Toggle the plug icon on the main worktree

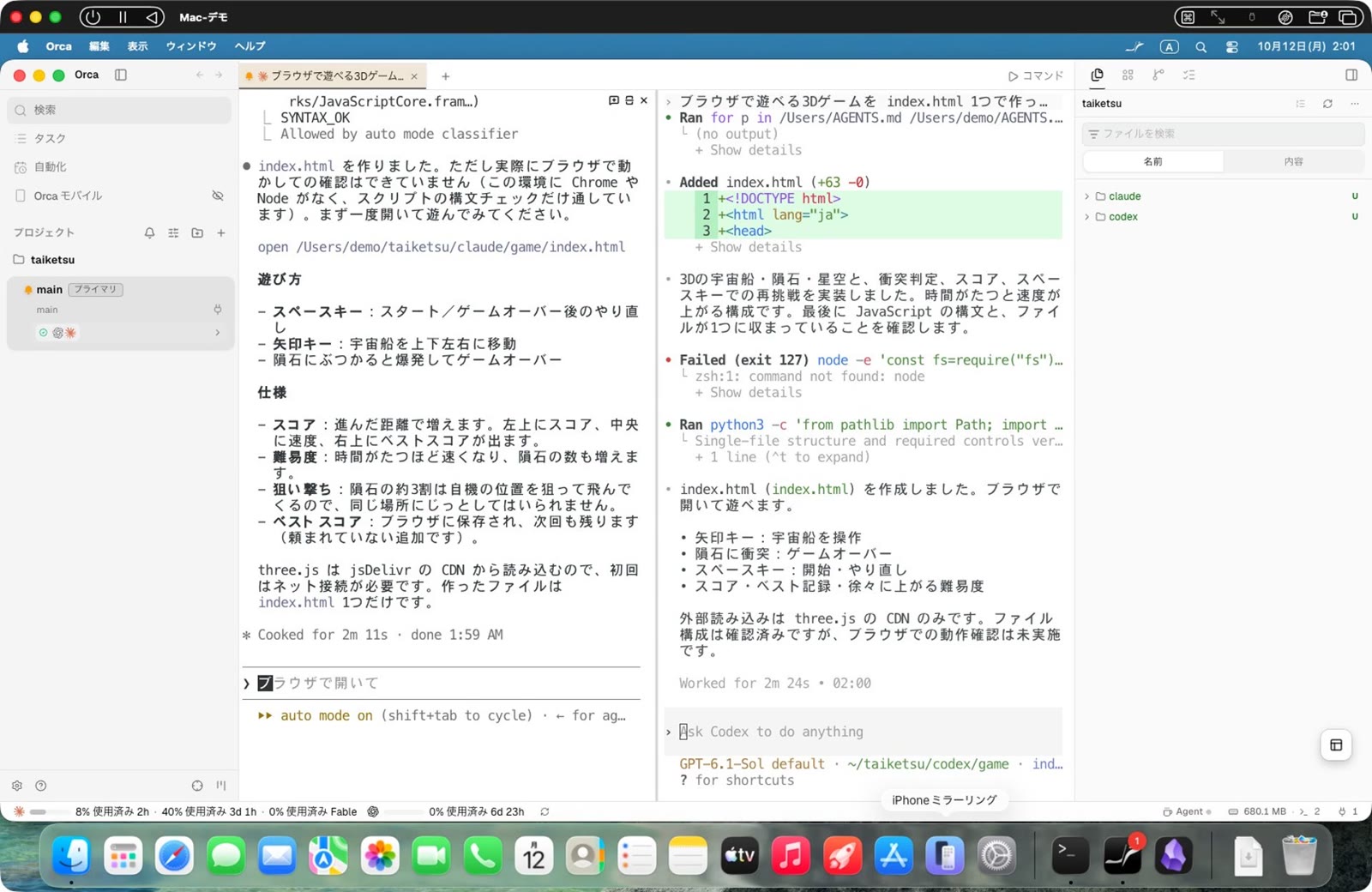pyautogui.click(x=218, y=310)
